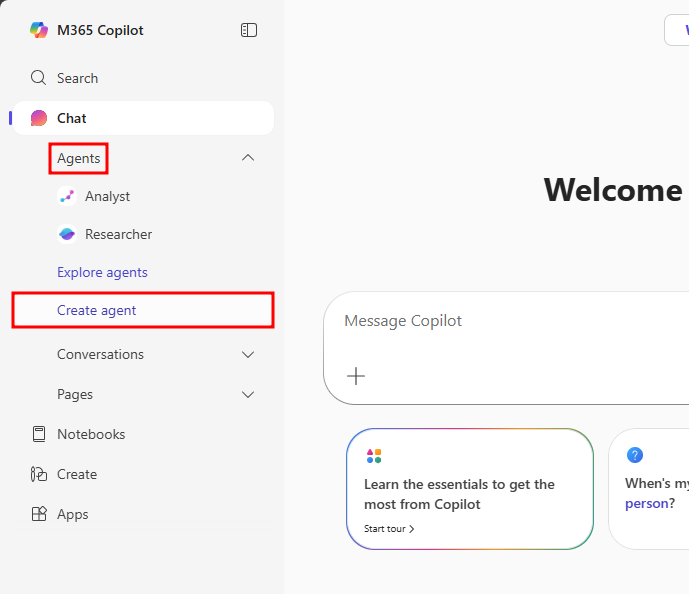
Task: Expand the Conversations section chevron
Action: (249, 354)
